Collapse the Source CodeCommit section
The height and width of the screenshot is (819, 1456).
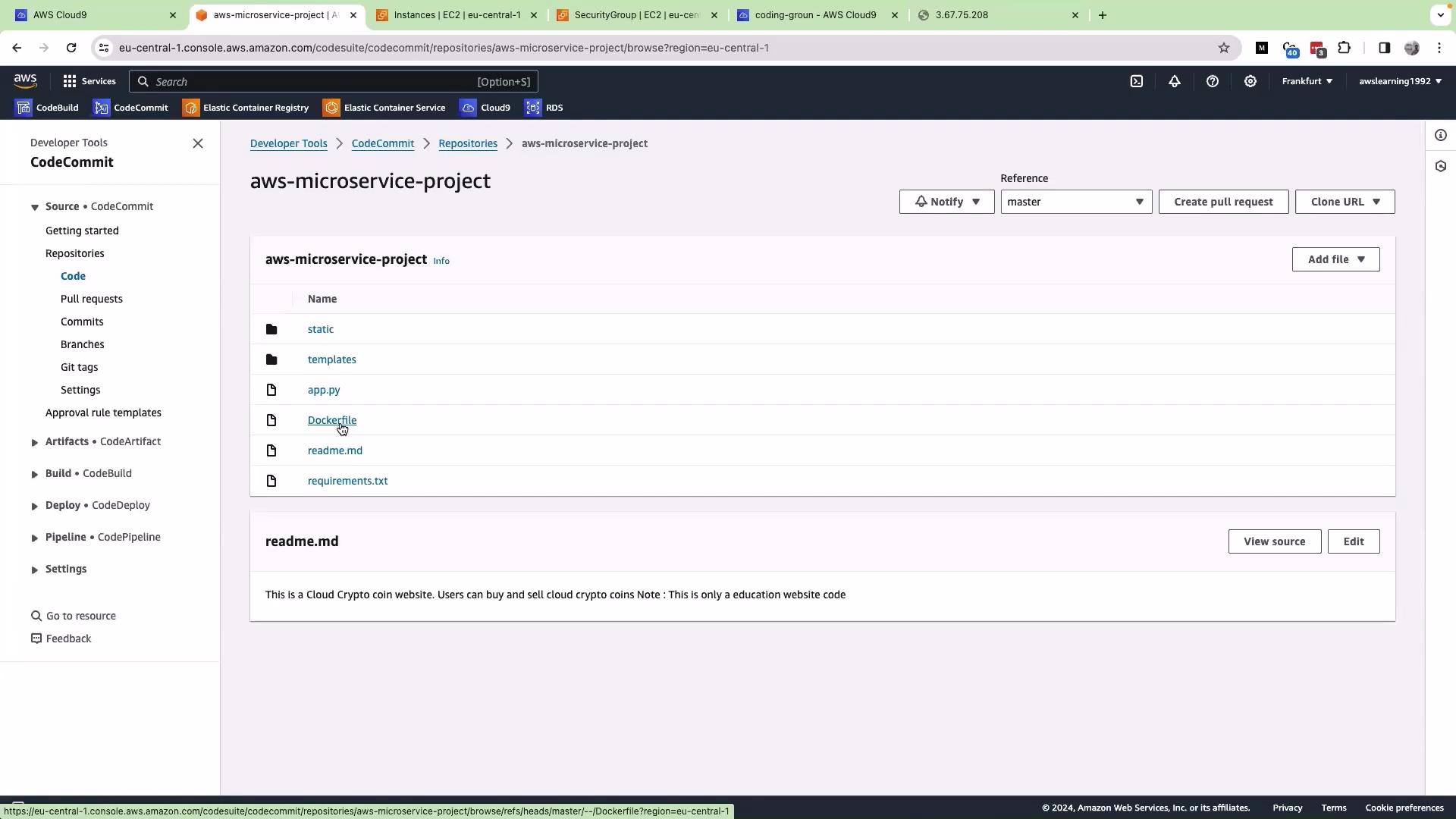tap(34, 207)
